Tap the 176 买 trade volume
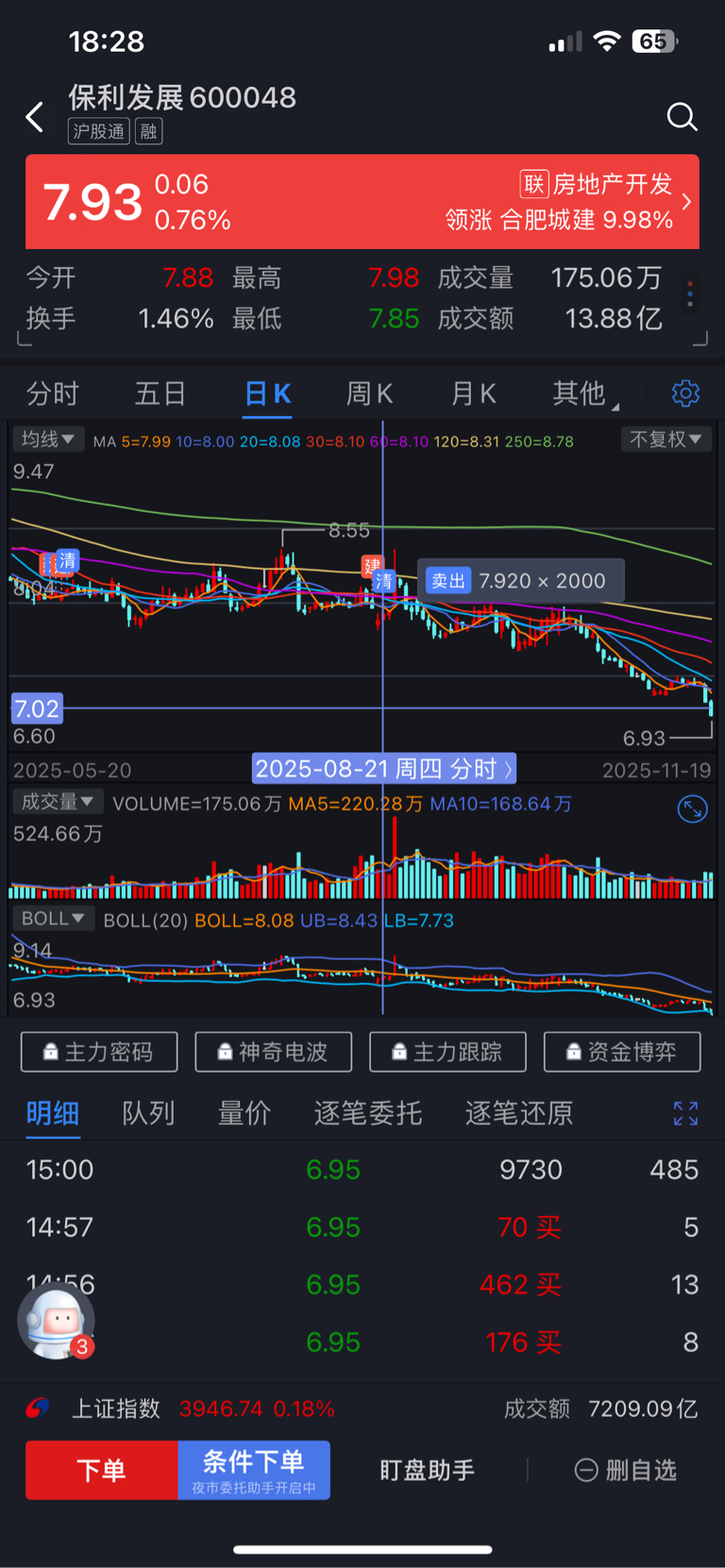The height and width of the screenshot is (1568, 725). [x=523, y=1343]
